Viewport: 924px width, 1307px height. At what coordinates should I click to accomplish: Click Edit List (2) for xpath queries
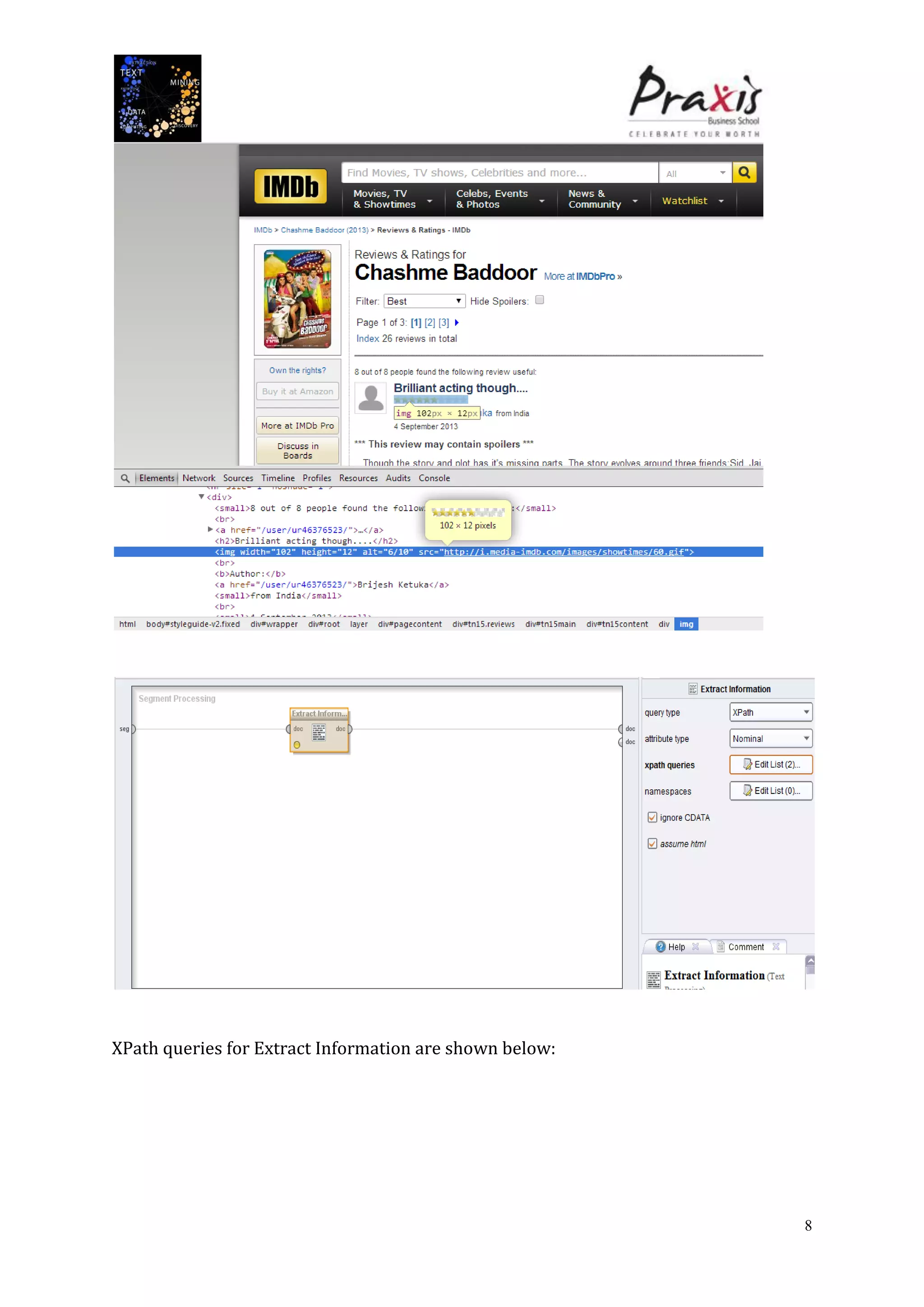[x=771, y=765]
